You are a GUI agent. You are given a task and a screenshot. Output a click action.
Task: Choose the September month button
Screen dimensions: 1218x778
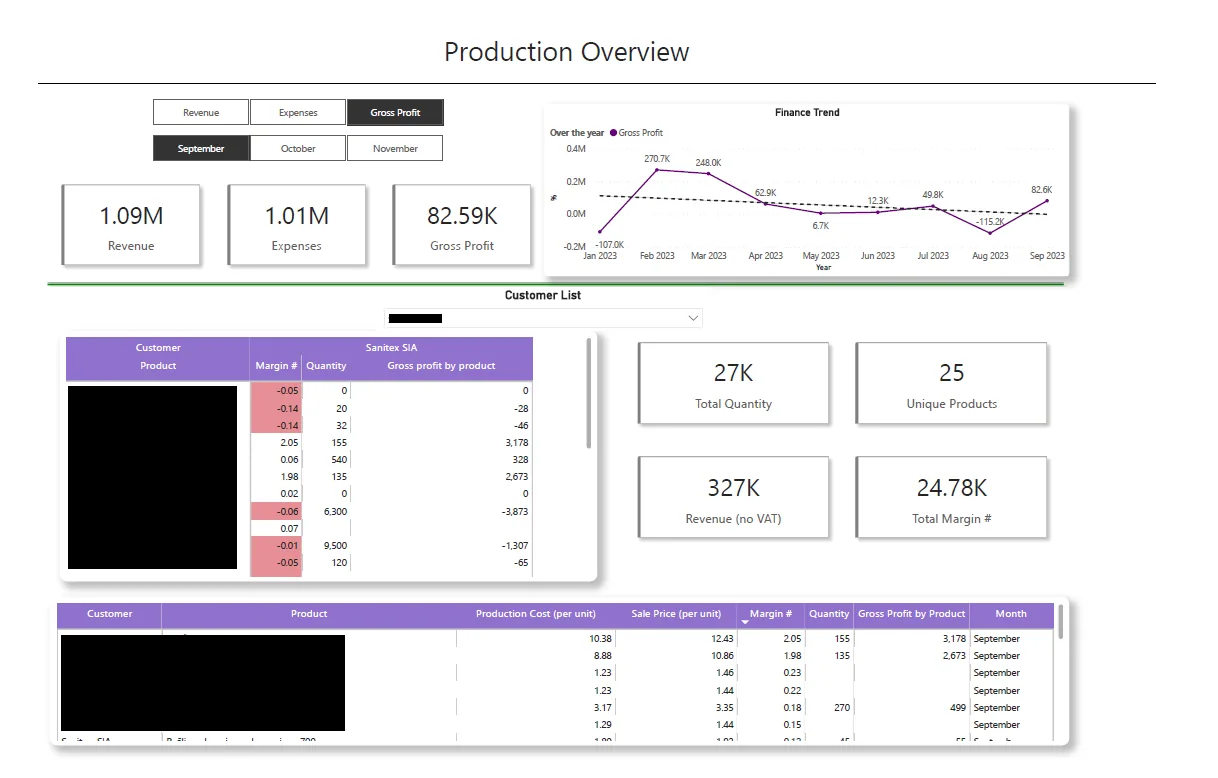[201, 149]
